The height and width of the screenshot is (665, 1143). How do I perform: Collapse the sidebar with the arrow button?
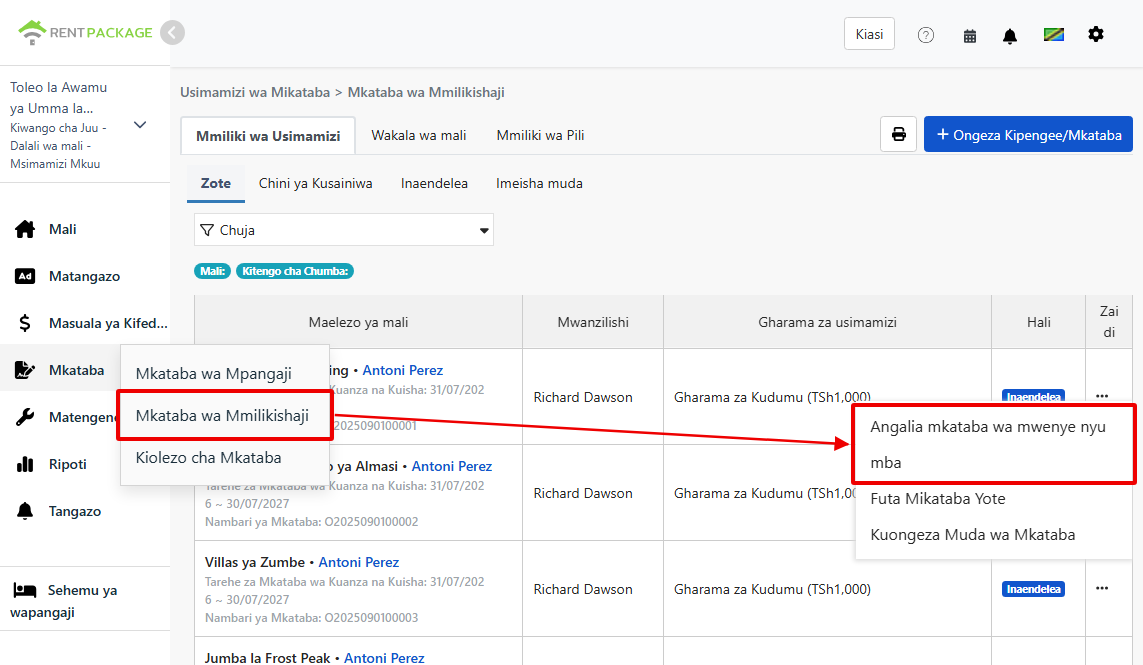172,33
